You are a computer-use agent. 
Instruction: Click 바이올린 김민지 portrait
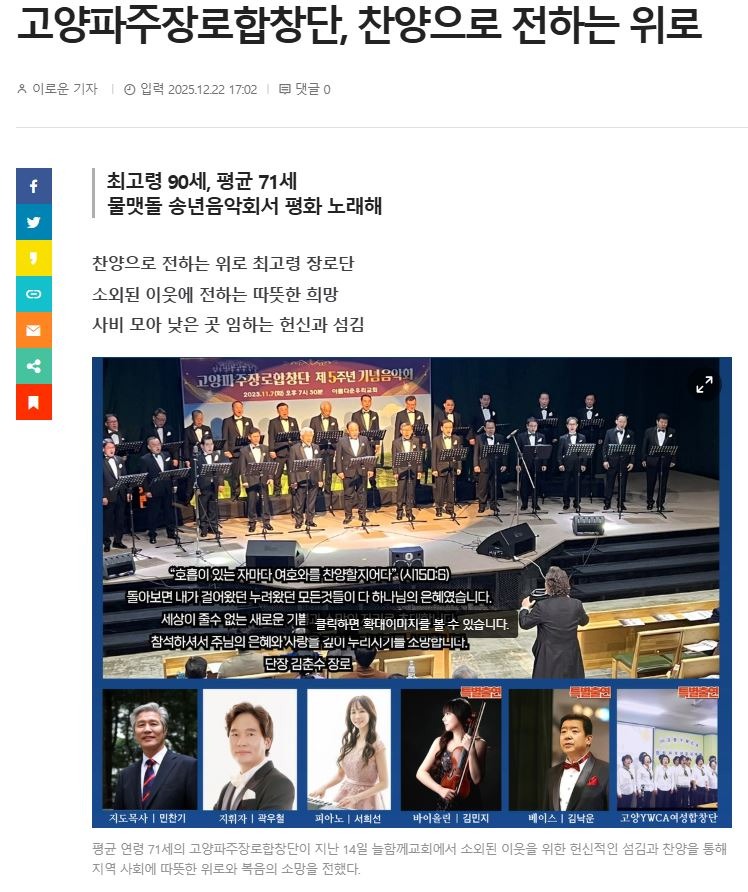point(451,749)
